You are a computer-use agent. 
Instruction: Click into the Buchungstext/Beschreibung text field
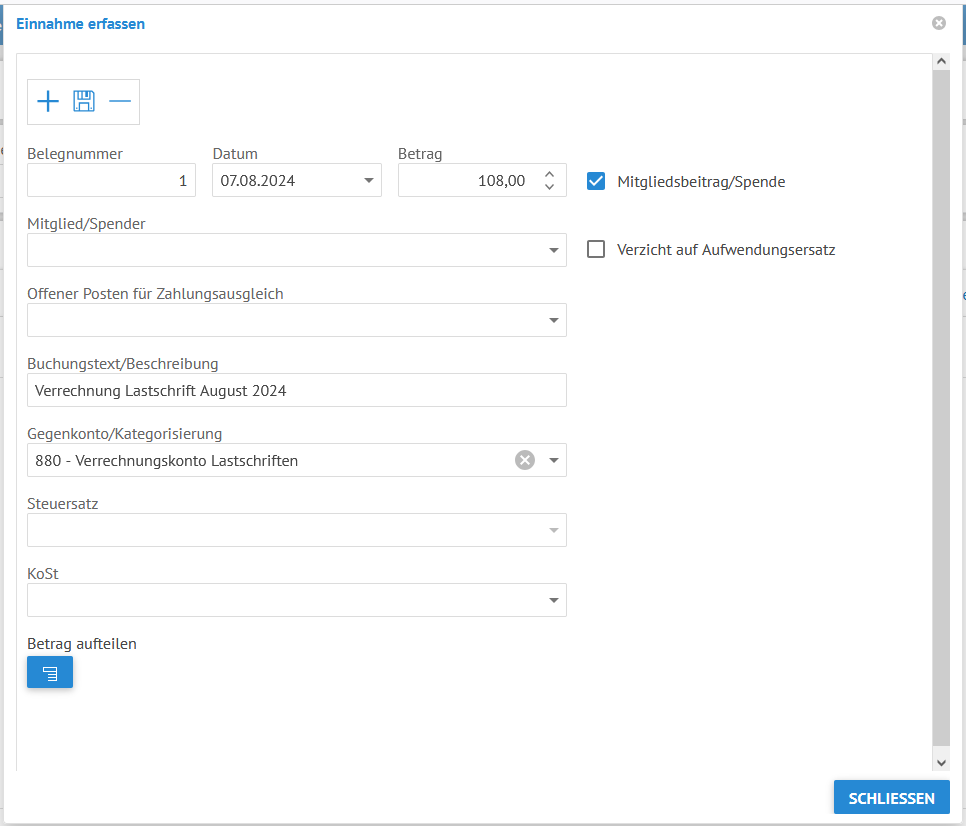[297, 391]
